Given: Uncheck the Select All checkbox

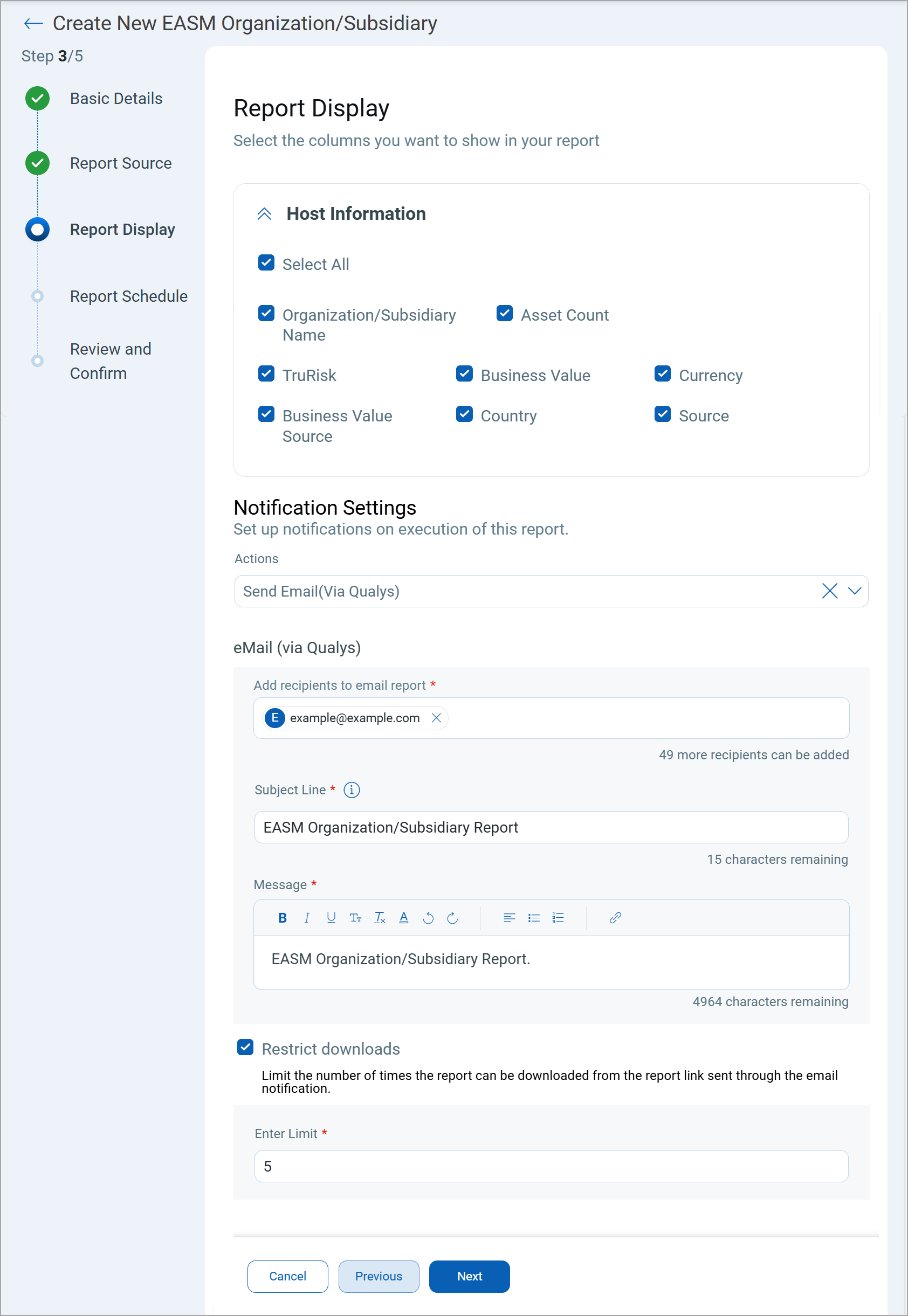Looking at the screenshot, I should [266, 263].
